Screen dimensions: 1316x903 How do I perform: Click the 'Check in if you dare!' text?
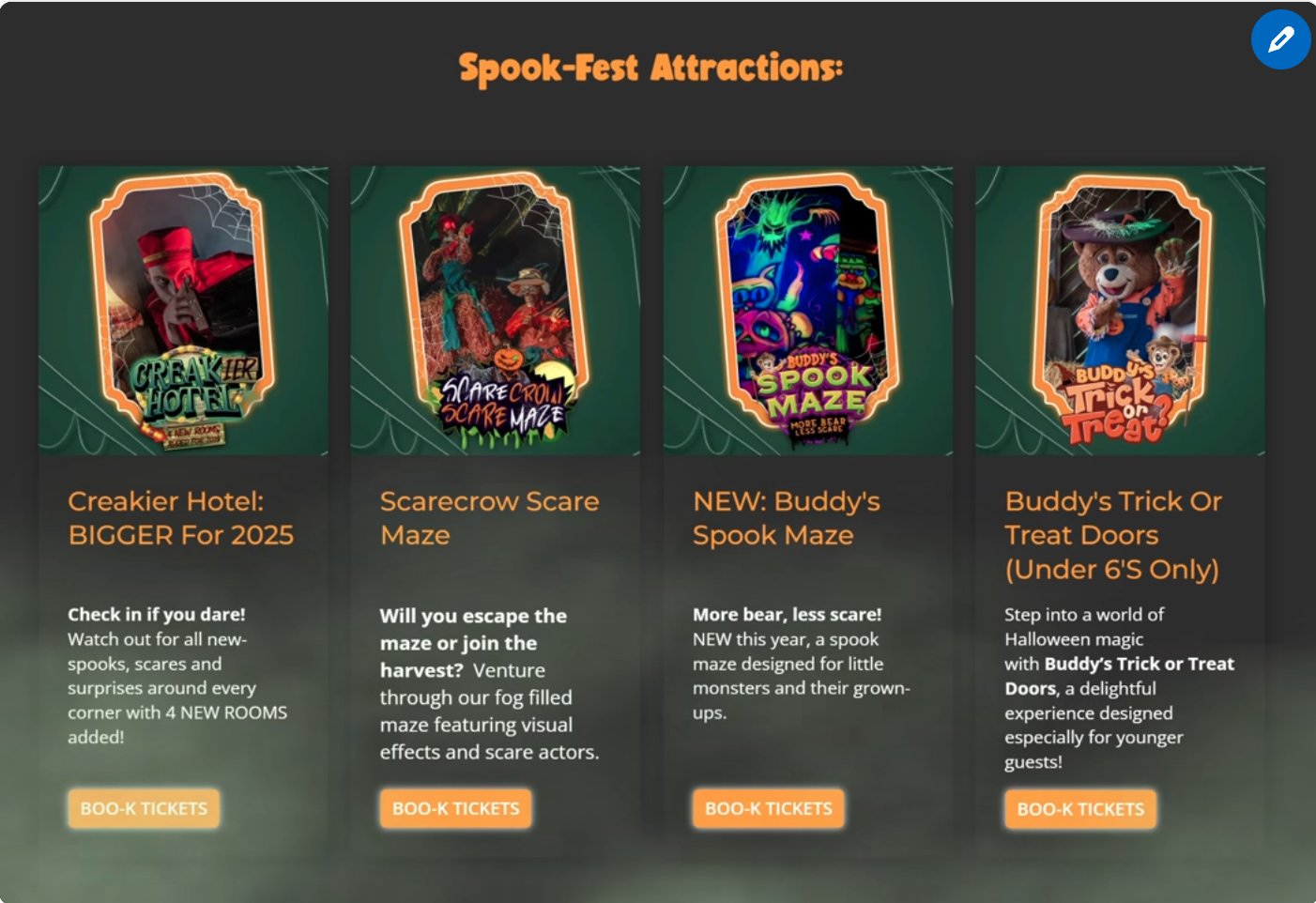(x=156, y=614)
